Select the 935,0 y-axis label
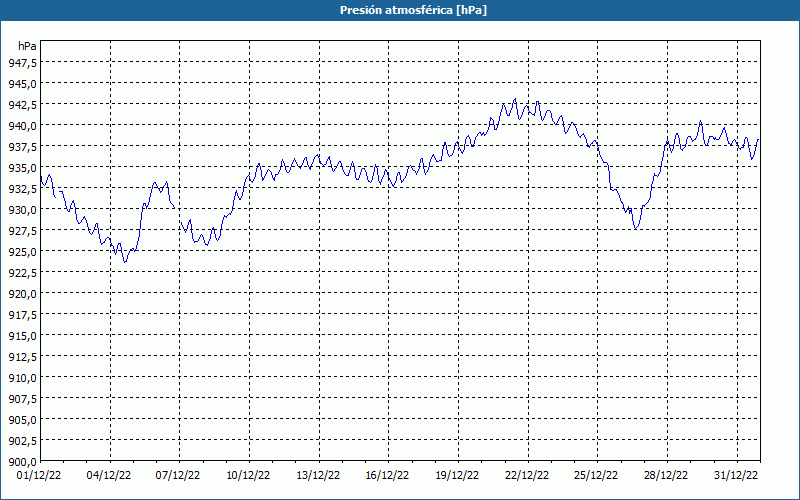This screenshot has height=500, width=800. tap(22, 167)
